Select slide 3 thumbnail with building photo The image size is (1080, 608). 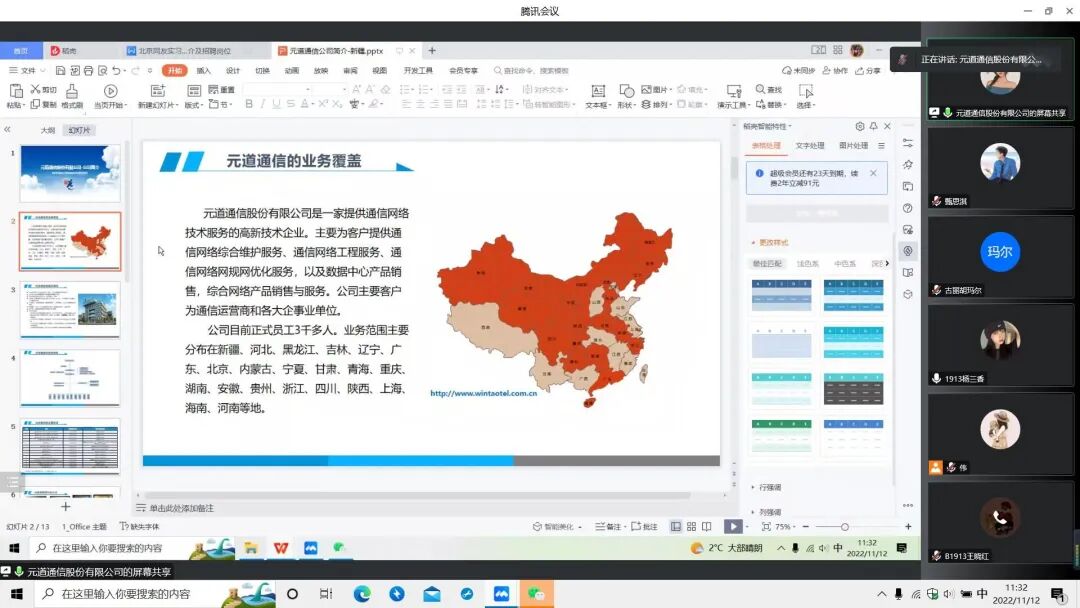70,309
